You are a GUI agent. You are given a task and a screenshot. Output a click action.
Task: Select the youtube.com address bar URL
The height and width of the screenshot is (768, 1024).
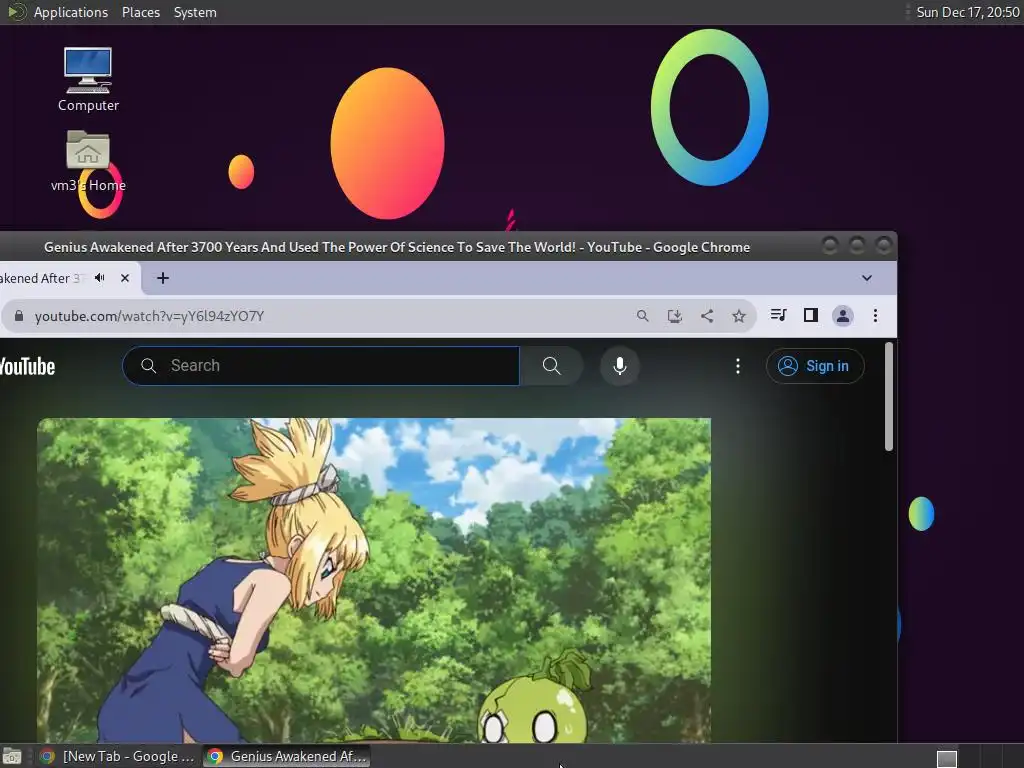coord(150,316)
